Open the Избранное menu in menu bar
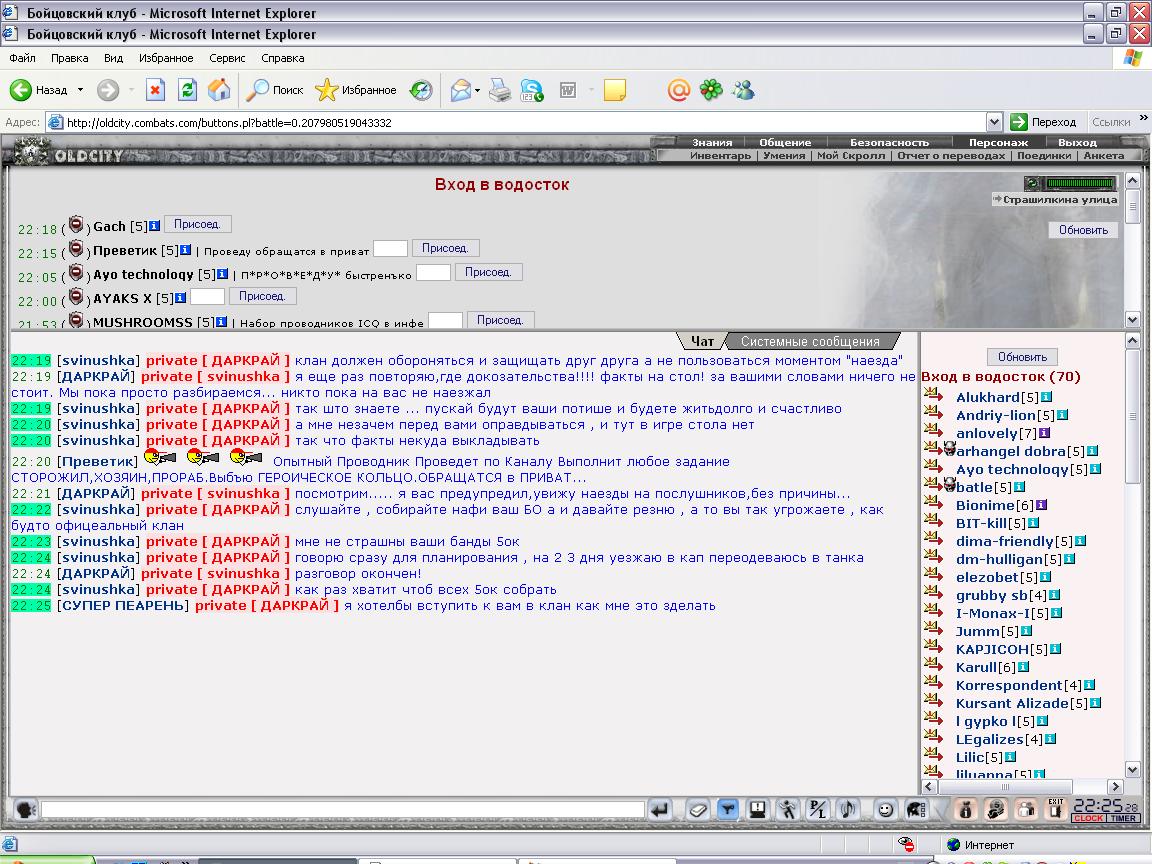This screenshot has height=864, width=1152. point(166,58)
